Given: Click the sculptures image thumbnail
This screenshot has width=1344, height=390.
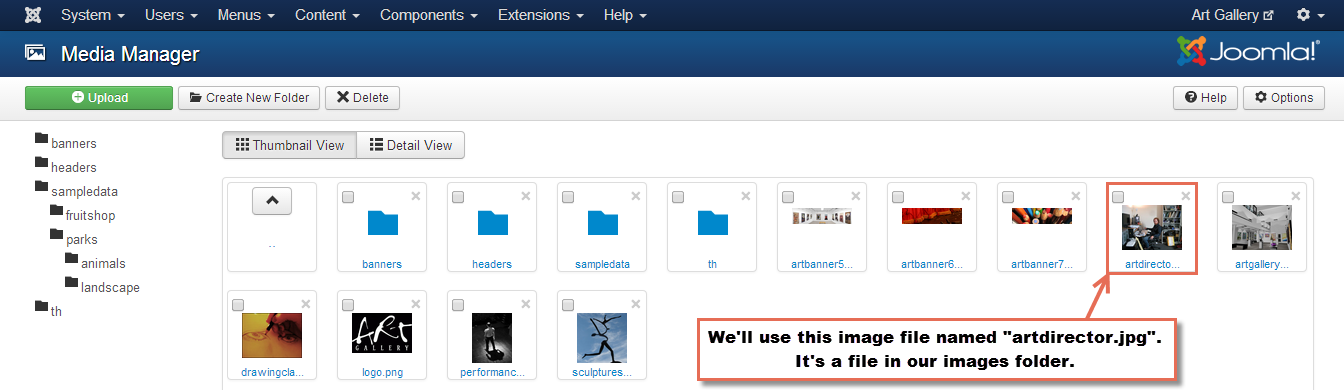Looking at the screenshot, I should tap(602, 337).
